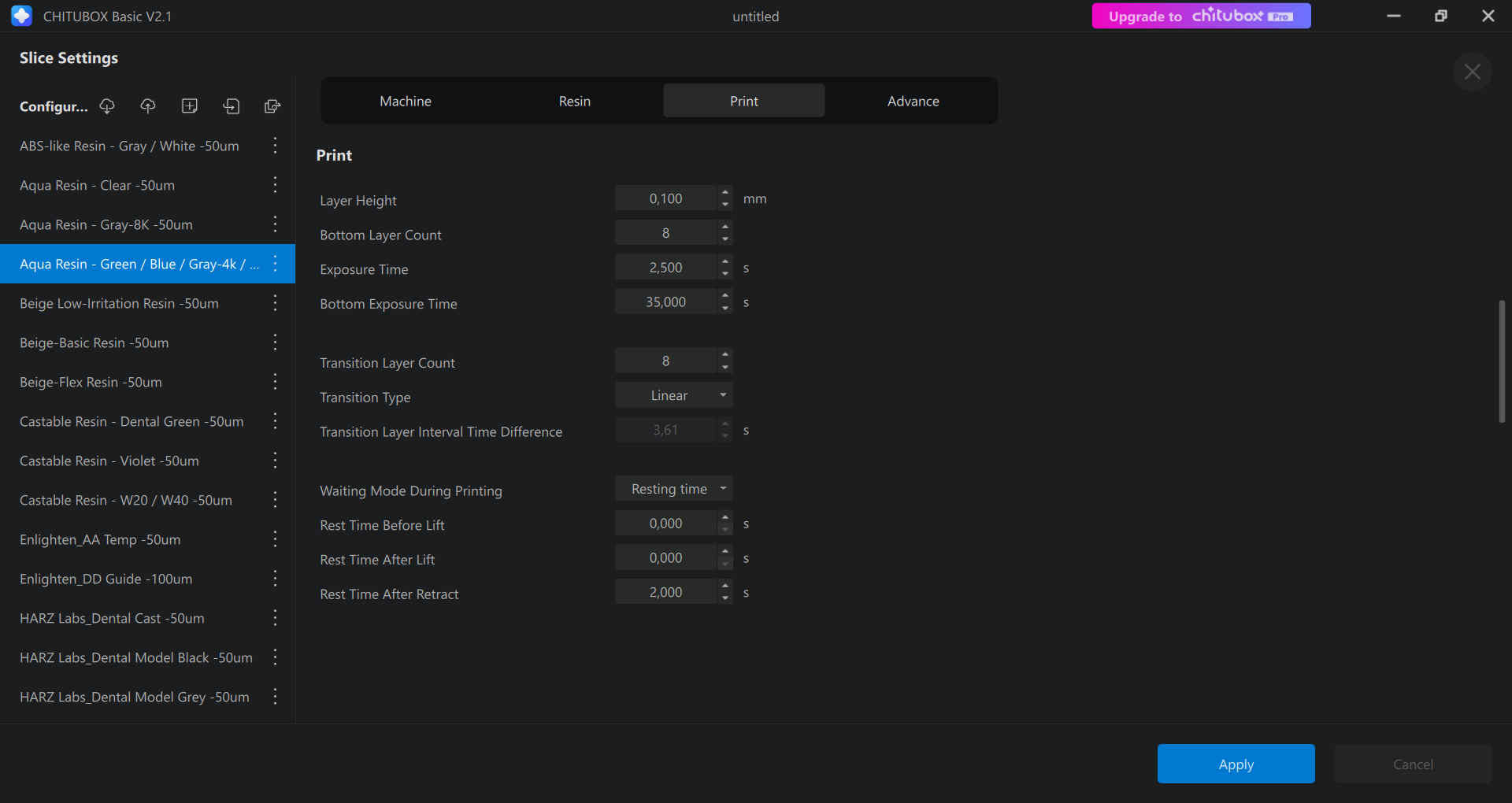Select Beige Low-Irritation Resin -50um profile
The image size is (1512, 803).
pos(147,303)
